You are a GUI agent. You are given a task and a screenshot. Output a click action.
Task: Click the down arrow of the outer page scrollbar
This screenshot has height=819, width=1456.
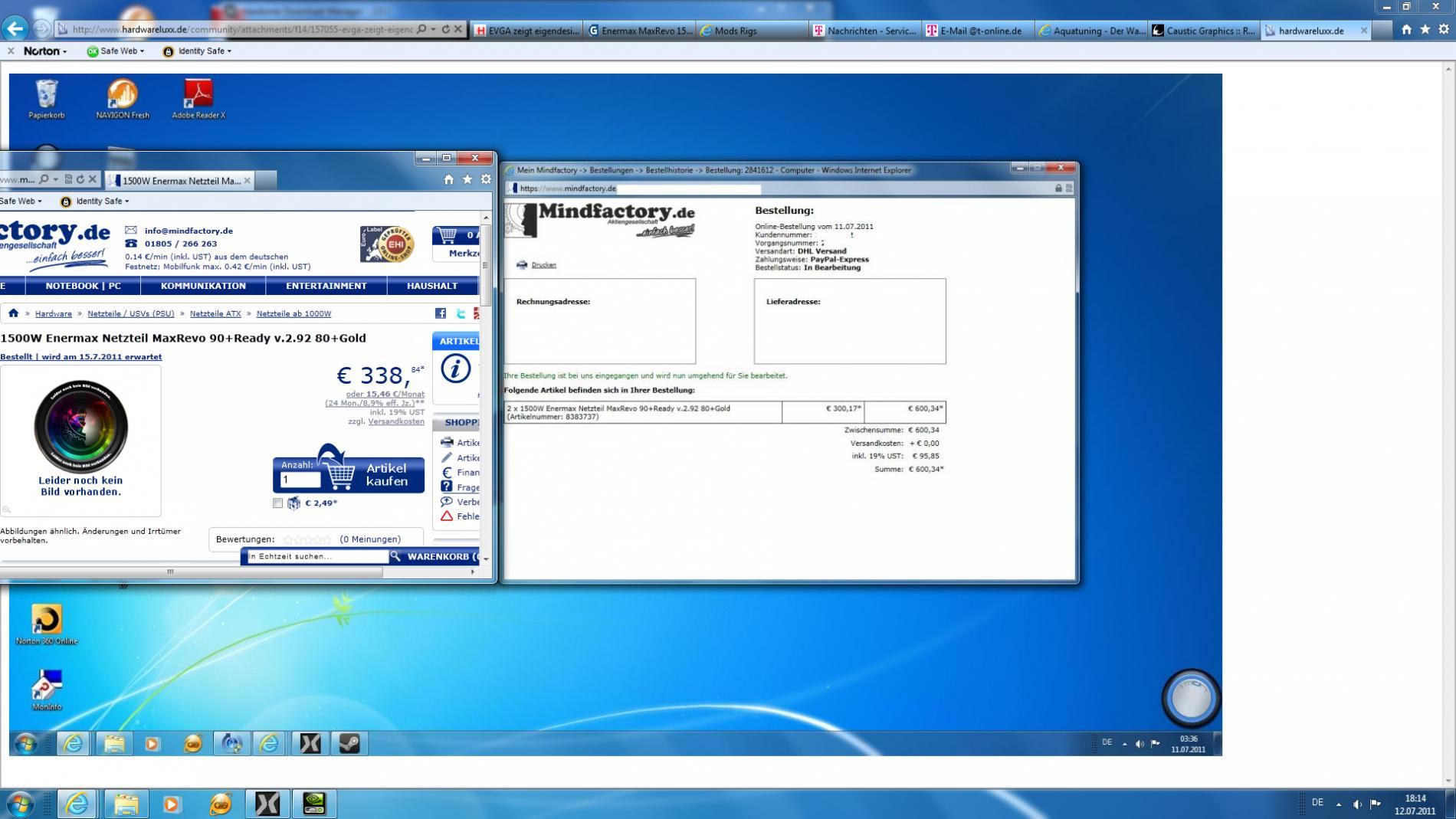pyautogui.click(x=1448, y=781)
